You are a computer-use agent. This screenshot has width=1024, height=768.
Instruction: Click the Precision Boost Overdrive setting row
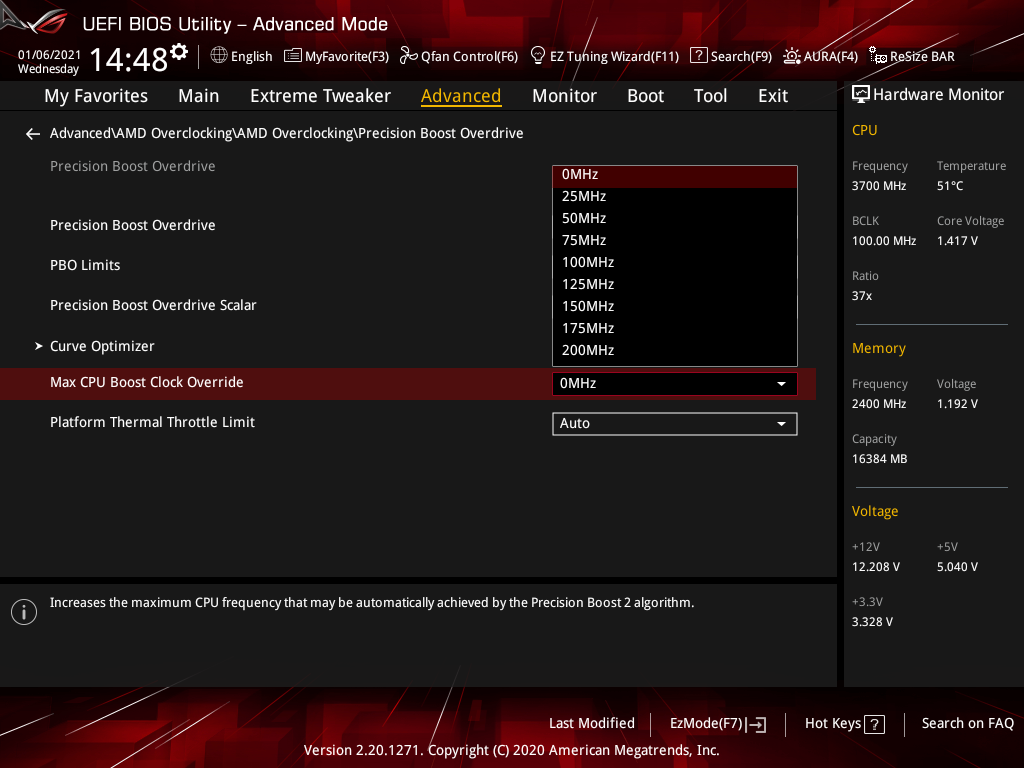[133, 225]
